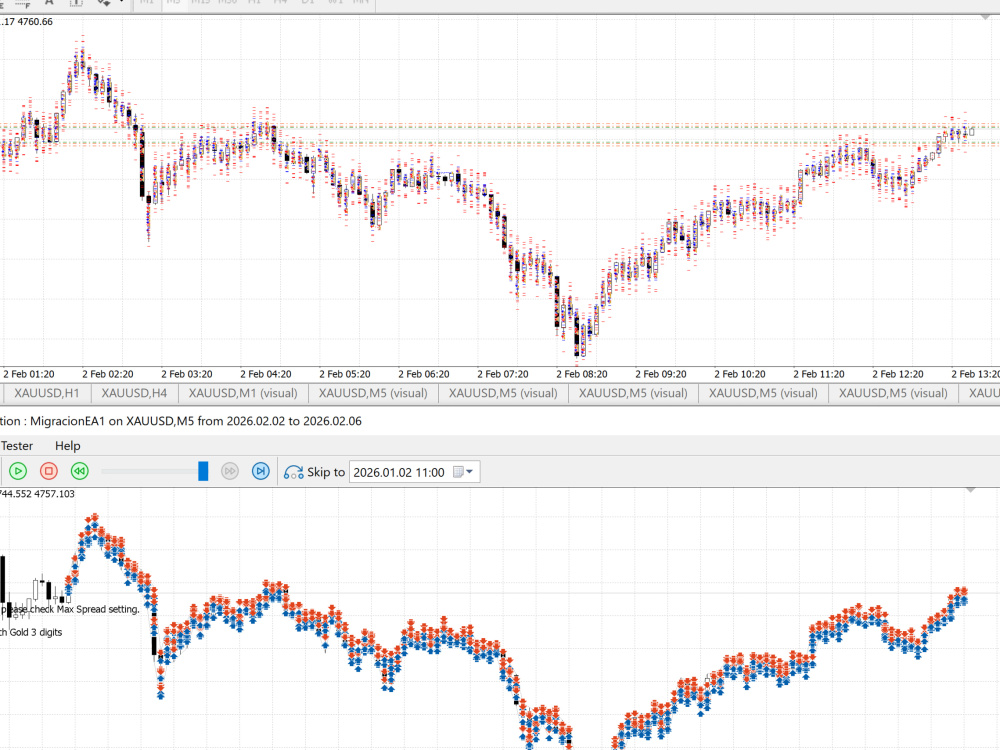Click the 2 Feb 05:20 time axis label
Viewport: 1000px width, 750px height.
pyautogui.click(x=345, y=374)
